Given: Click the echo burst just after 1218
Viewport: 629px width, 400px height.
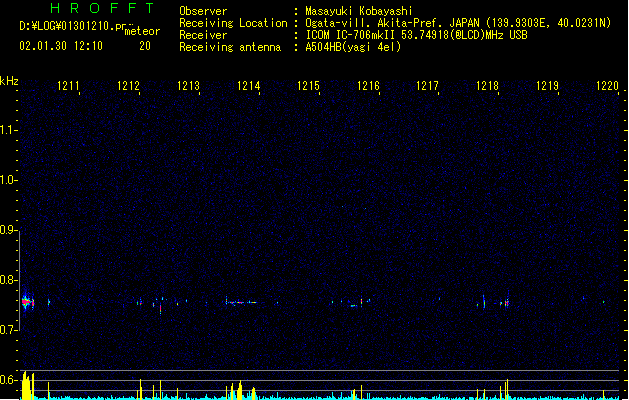Looking at the screenshot, I should (x=506, y=302).
